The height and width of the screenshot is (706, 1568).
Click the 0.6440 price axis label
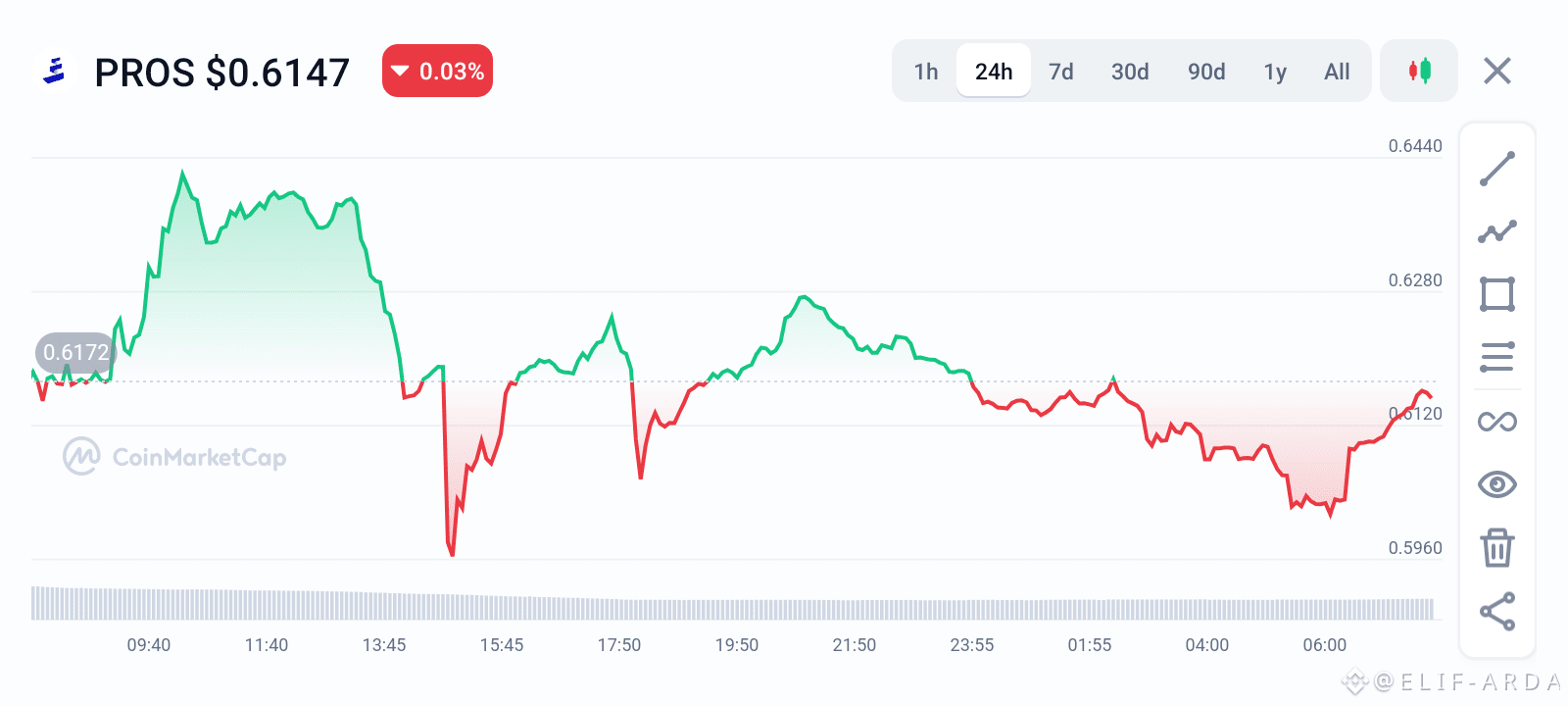[x=1415, y=146]
